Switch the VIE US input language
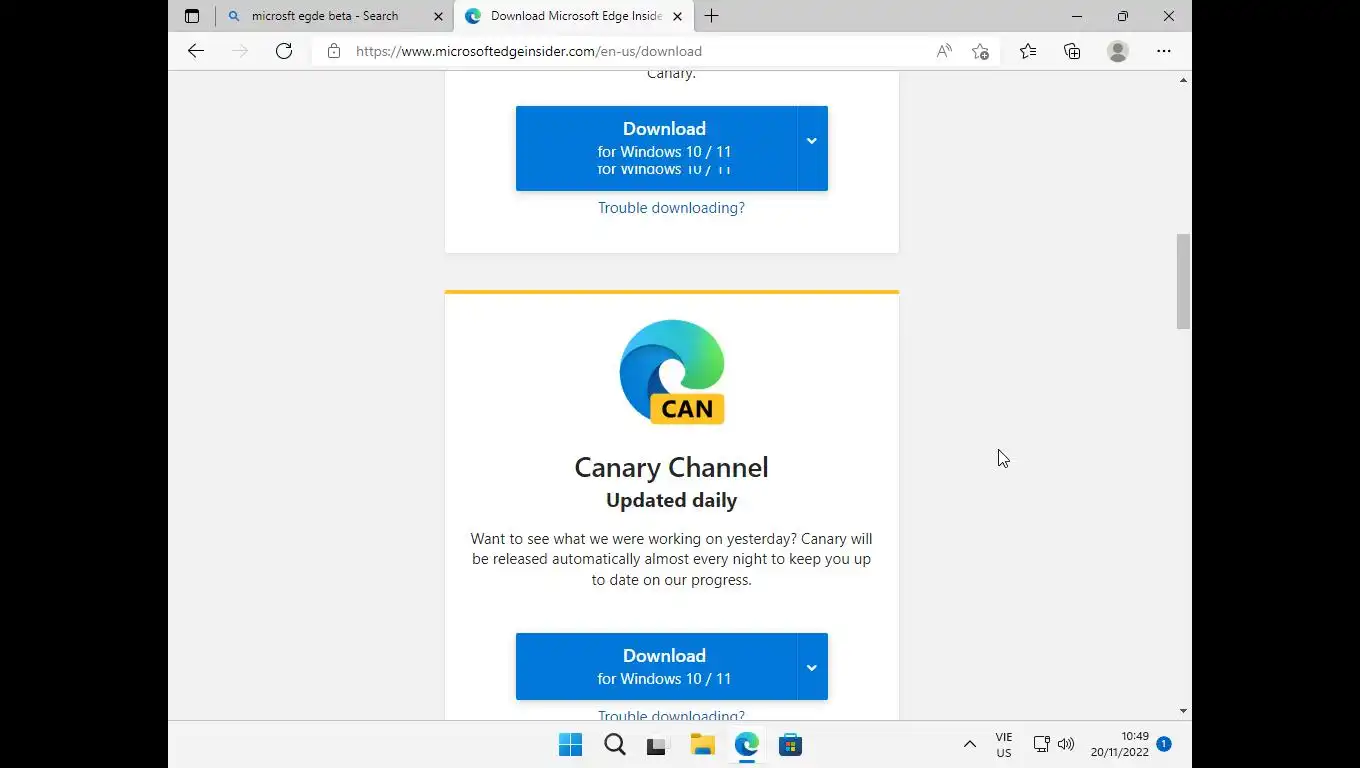1360x768 pixels. (1004, 745)
